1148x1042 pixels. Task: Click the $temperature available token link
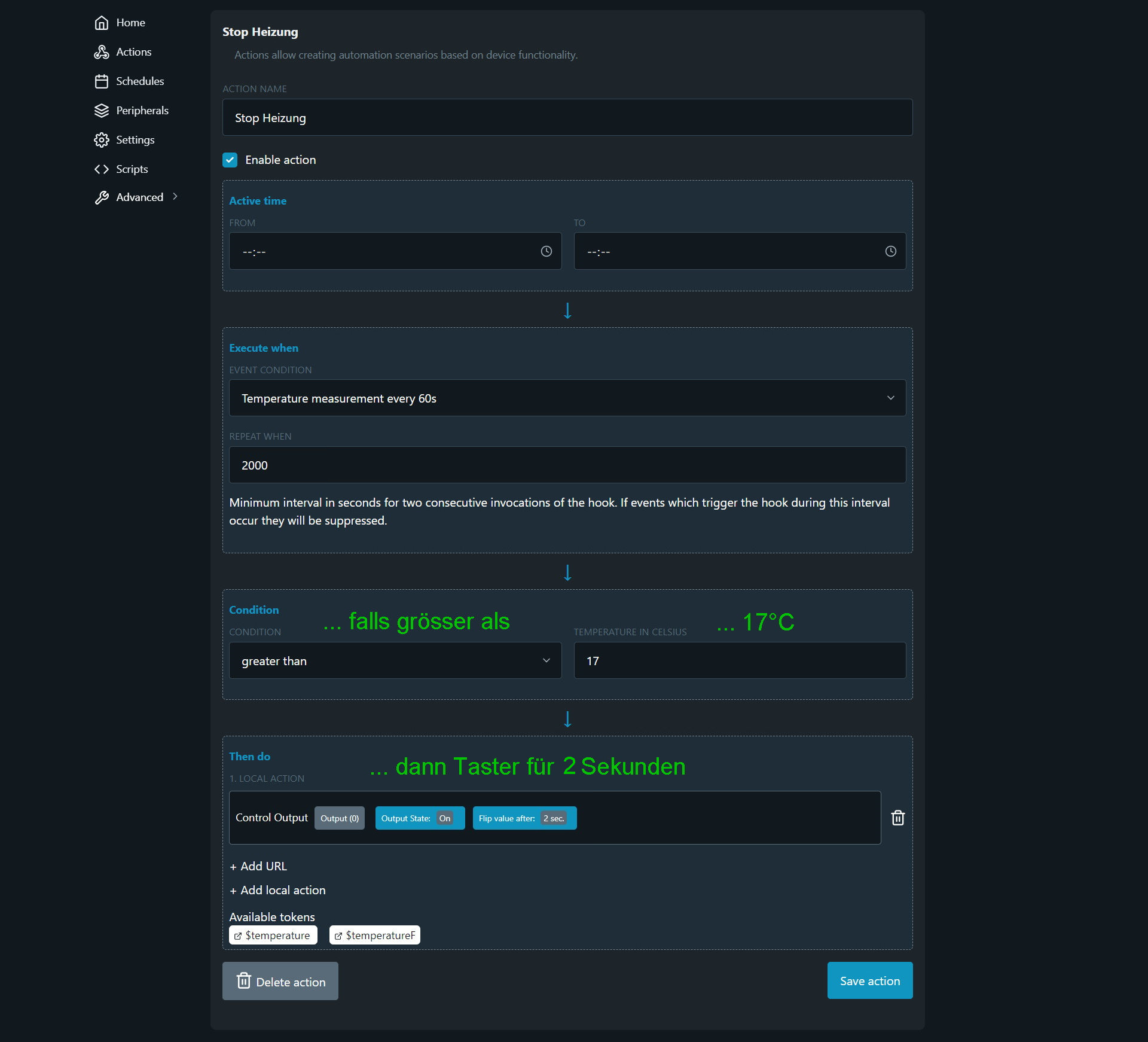click(273, 935)
